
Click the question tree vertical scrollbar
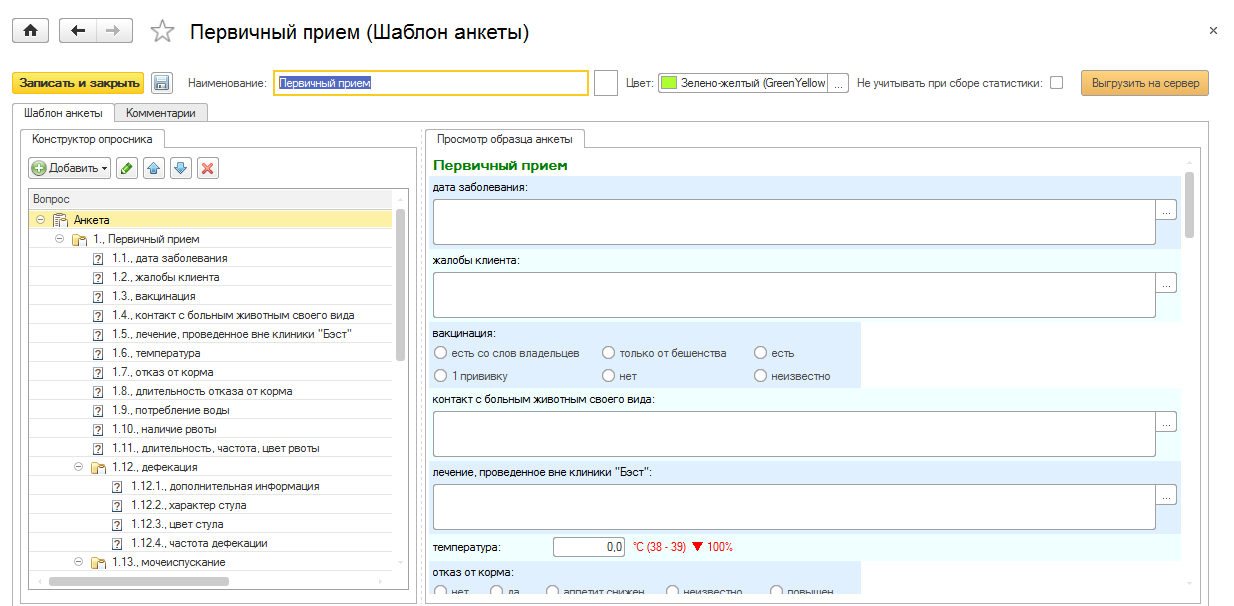pyautogui.click(x=401, y=285)
